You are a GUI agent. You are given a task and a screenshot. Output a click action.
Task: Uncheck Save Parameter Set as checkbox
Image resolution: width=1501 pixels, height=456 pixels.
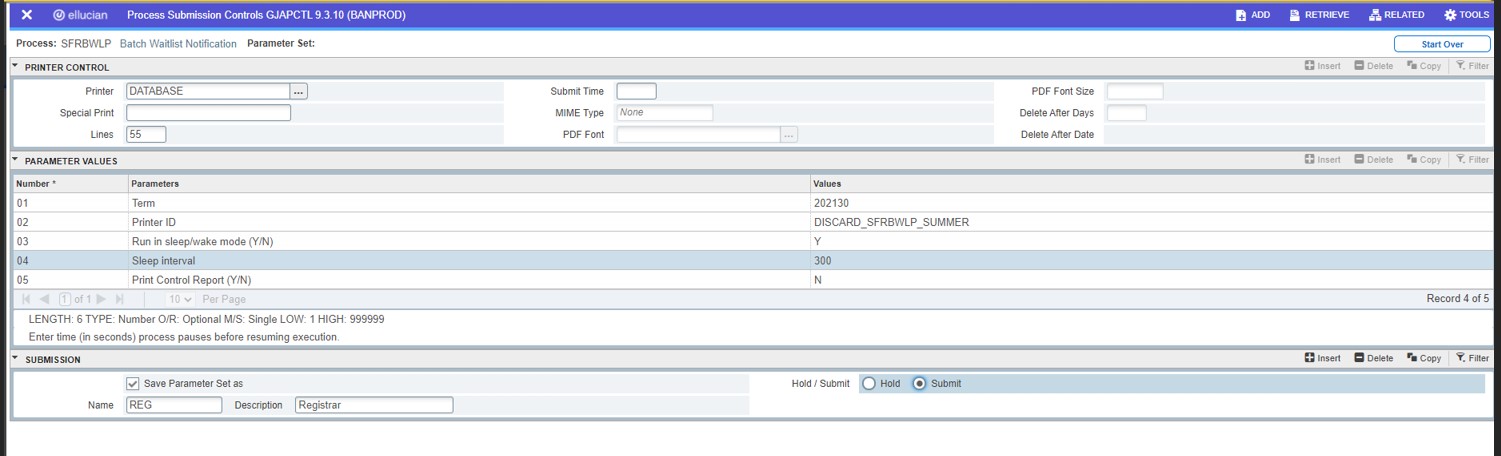tap(133, 384)
